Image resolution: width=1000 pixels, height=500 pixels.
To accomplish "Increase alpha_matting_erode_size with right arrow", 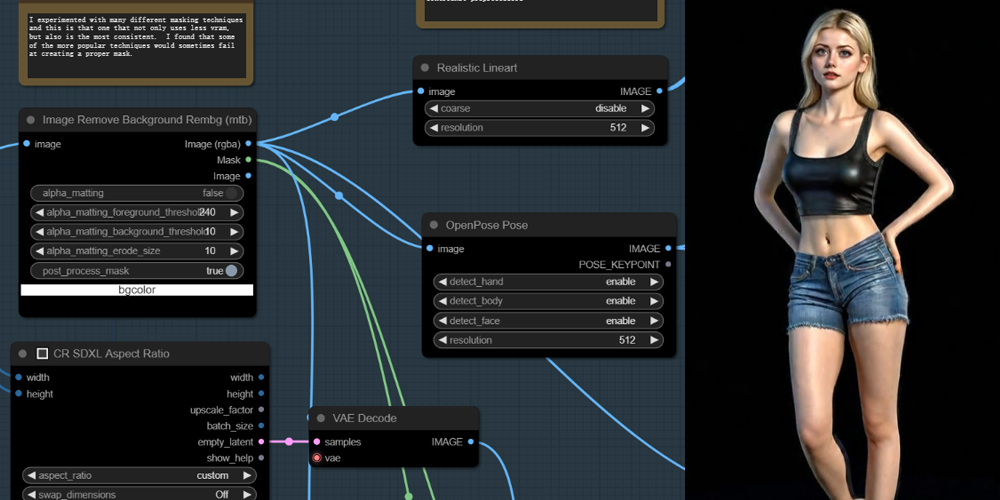I will (x=234, y=251).
